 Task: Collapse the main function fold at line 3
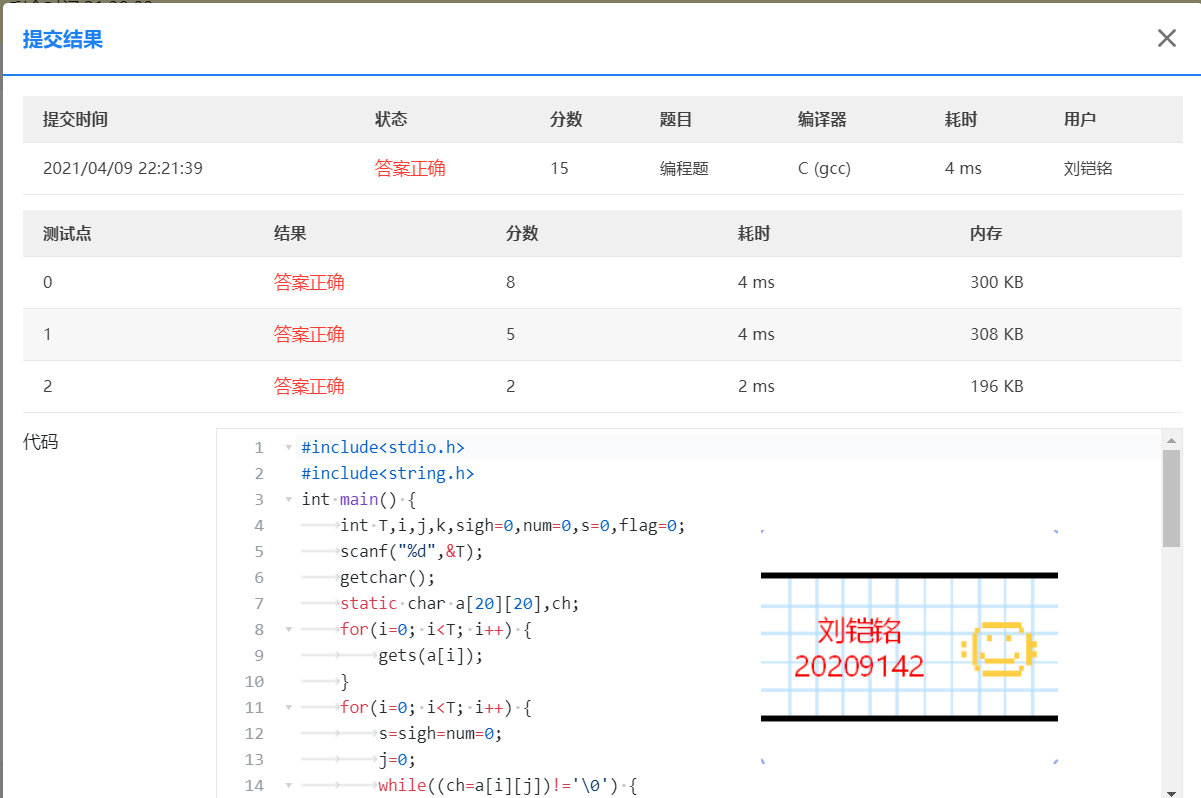click(x=289, y=500)
